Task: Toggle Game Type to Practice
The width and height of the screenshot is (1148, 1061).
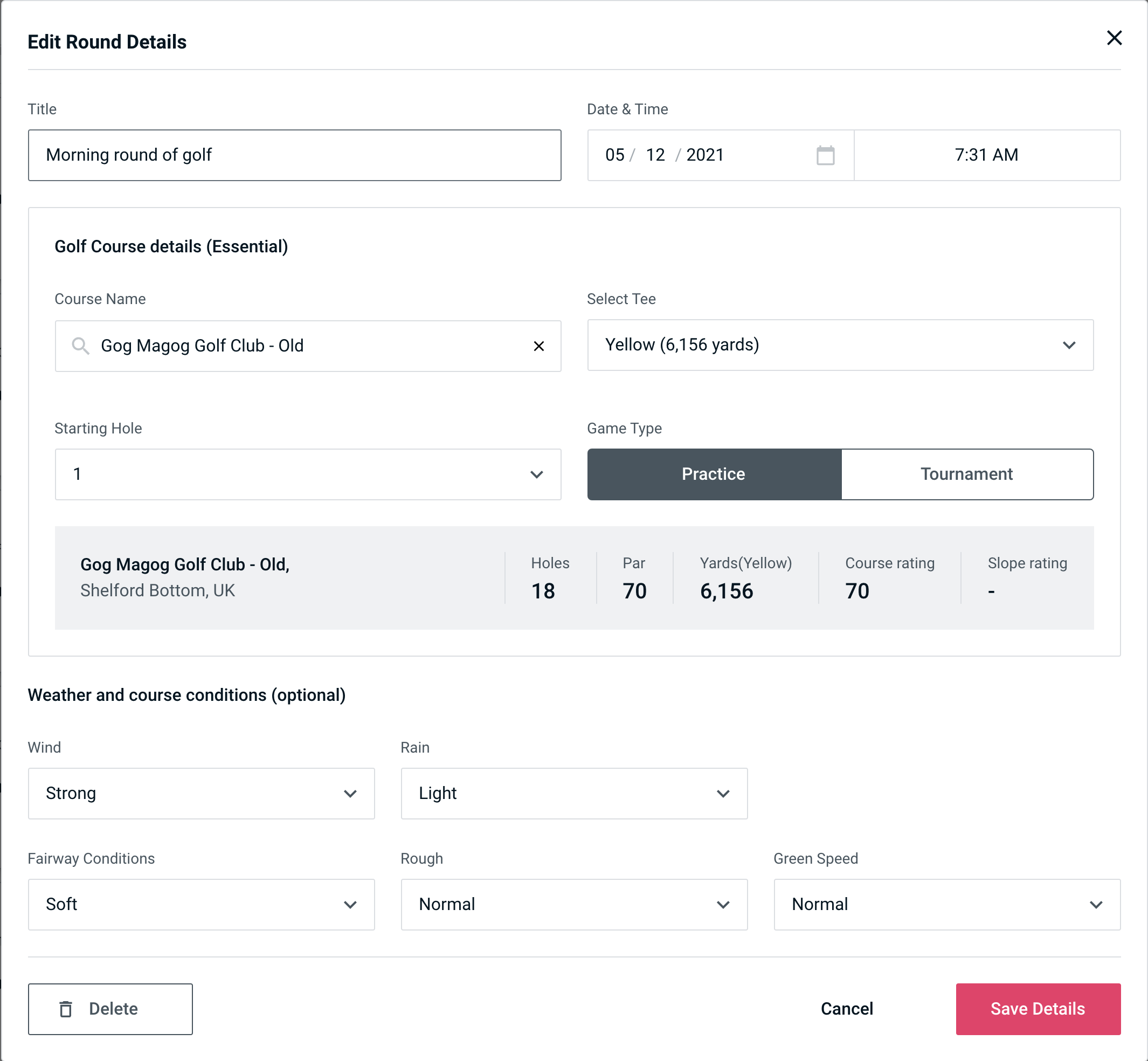Action: click(x=713, y=474)
